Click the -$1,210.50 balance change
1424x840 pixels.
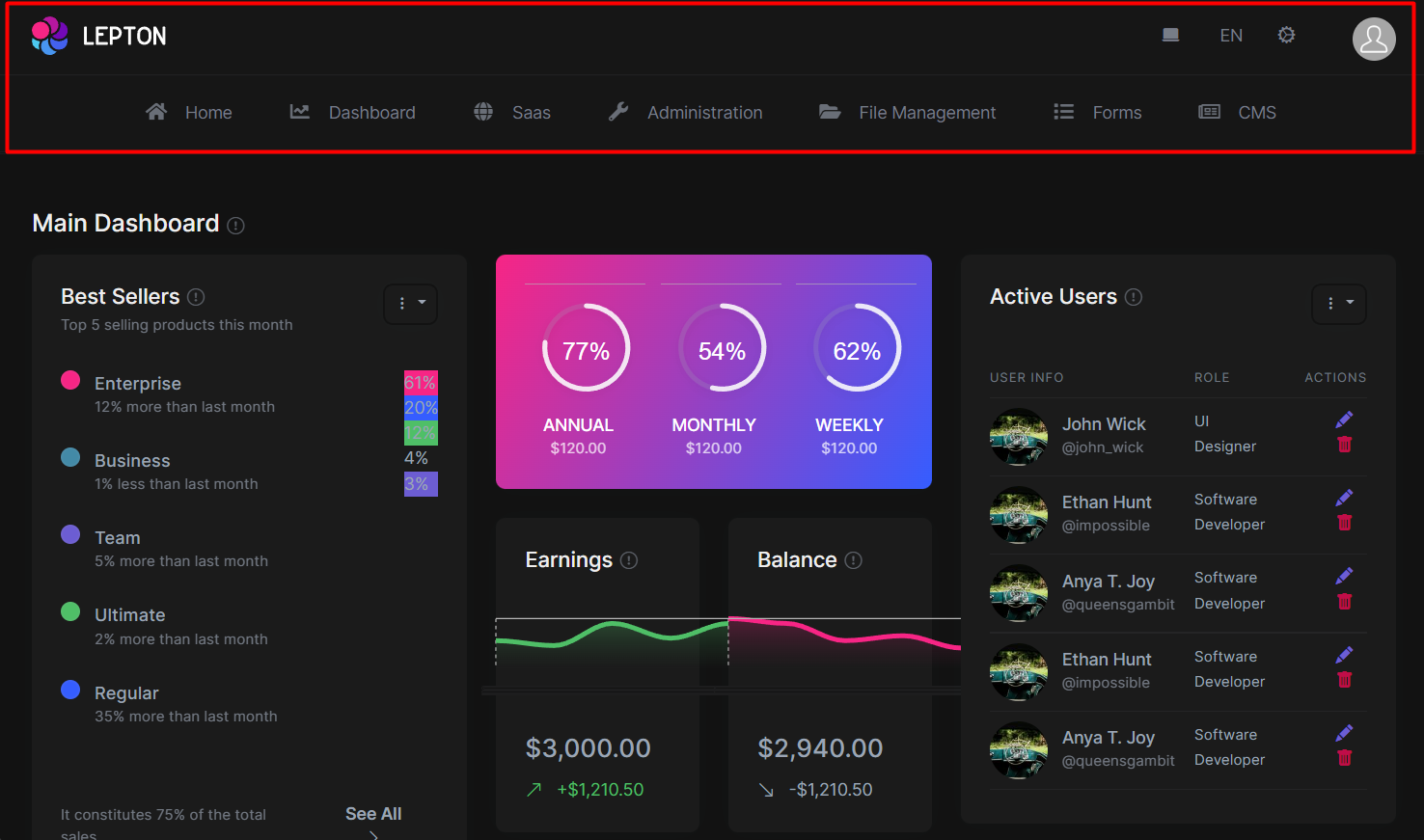point(831,790)
